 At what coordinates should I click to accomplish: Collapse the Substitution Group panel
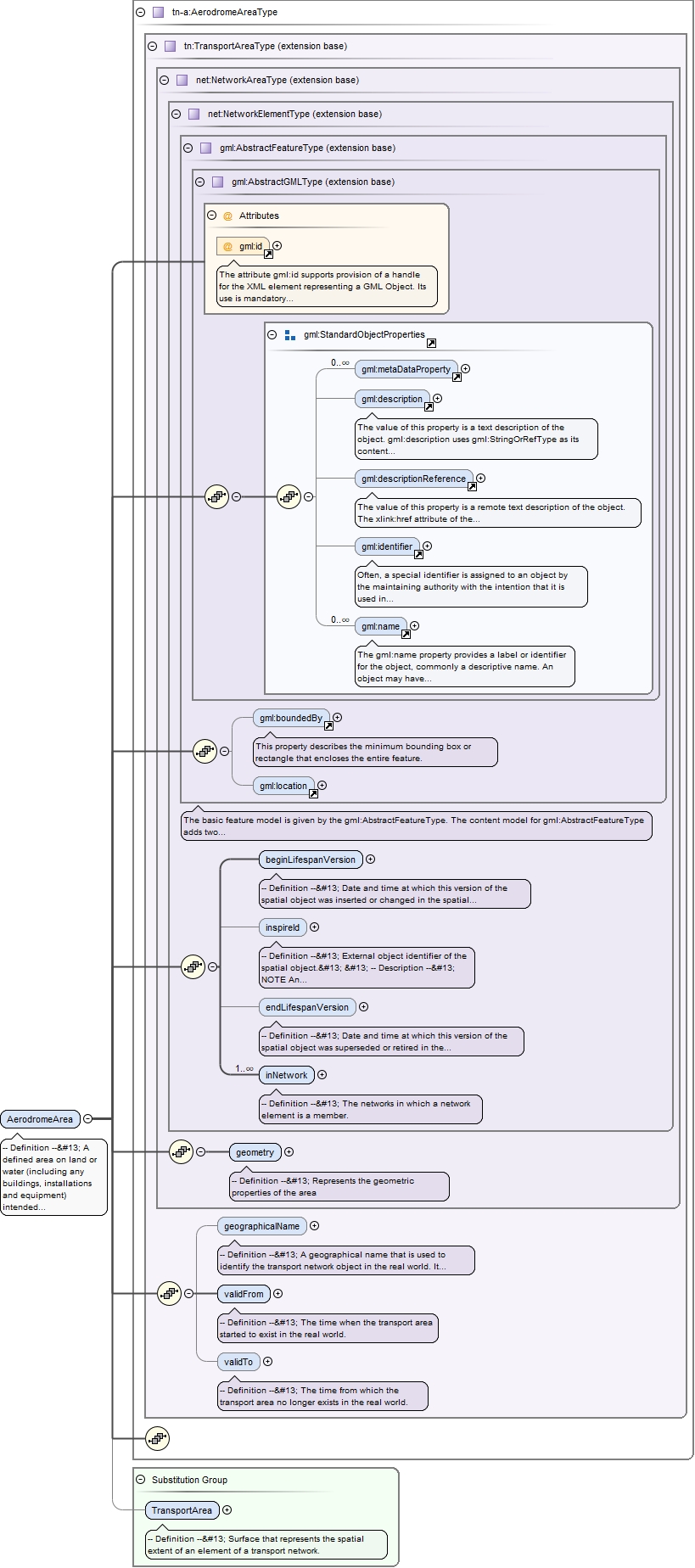140,1480
